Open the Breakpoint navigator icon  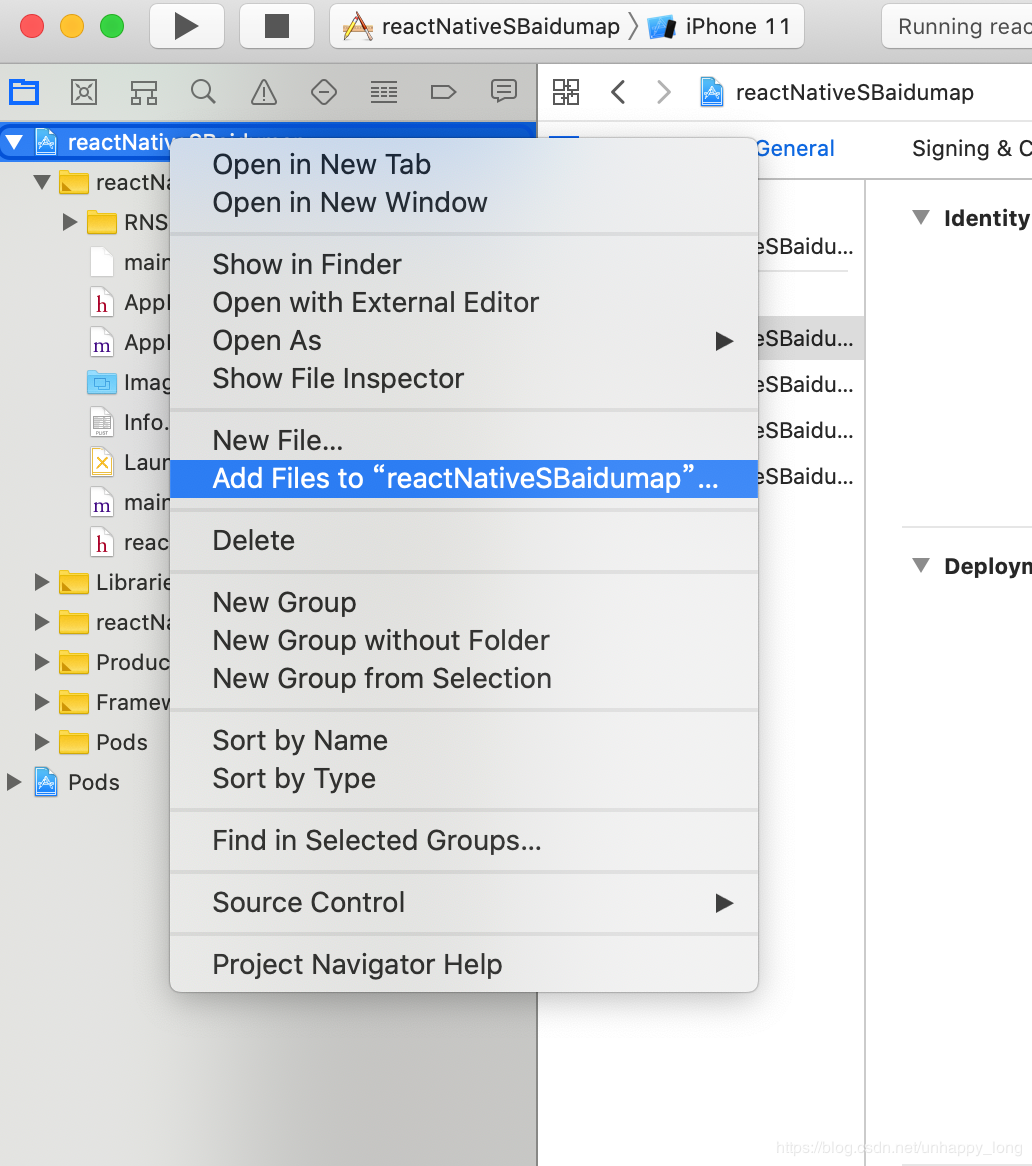(x=443, y=92)
